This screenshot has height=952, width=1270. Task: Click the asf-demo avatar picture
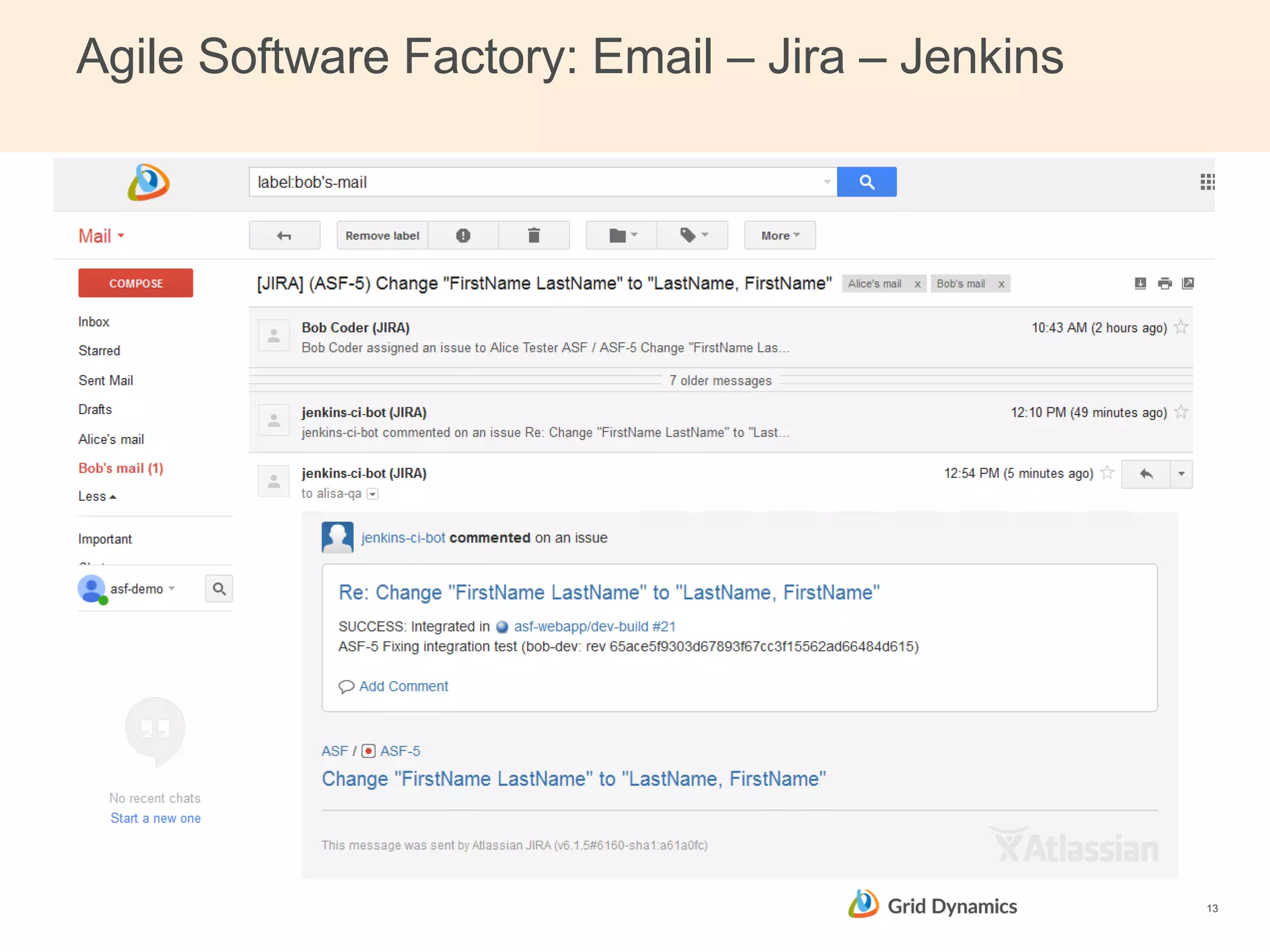pos(92,589)
